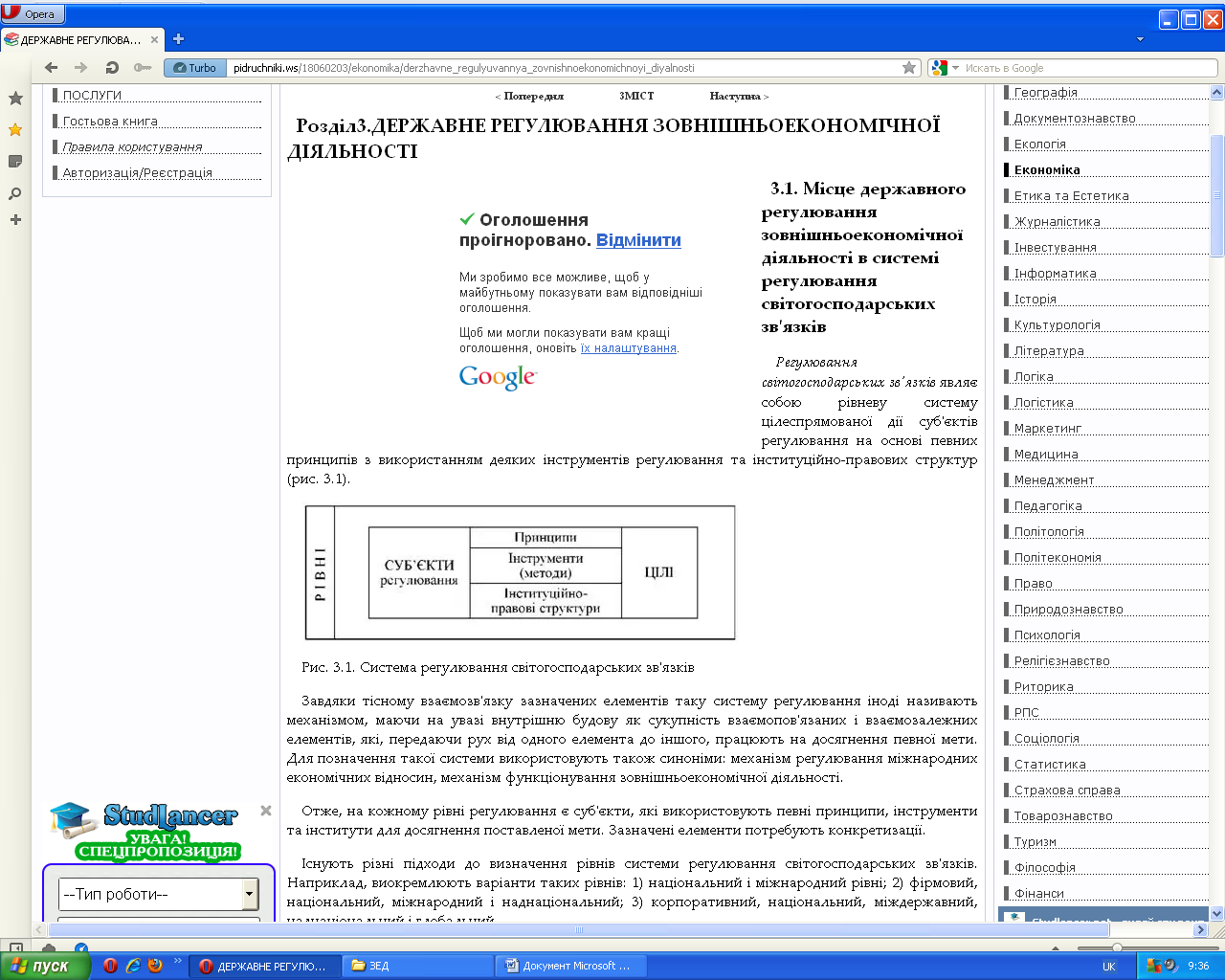Open Документознавство category
1225x980 pixels.
coord(1075,118)
